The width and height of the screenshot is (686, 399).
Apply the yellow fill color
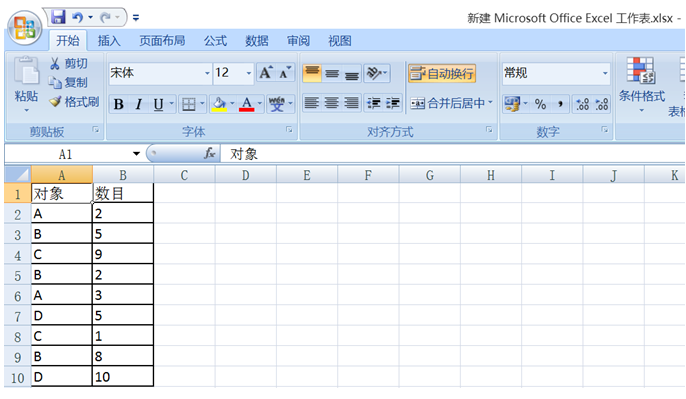(x=219, y=104)
